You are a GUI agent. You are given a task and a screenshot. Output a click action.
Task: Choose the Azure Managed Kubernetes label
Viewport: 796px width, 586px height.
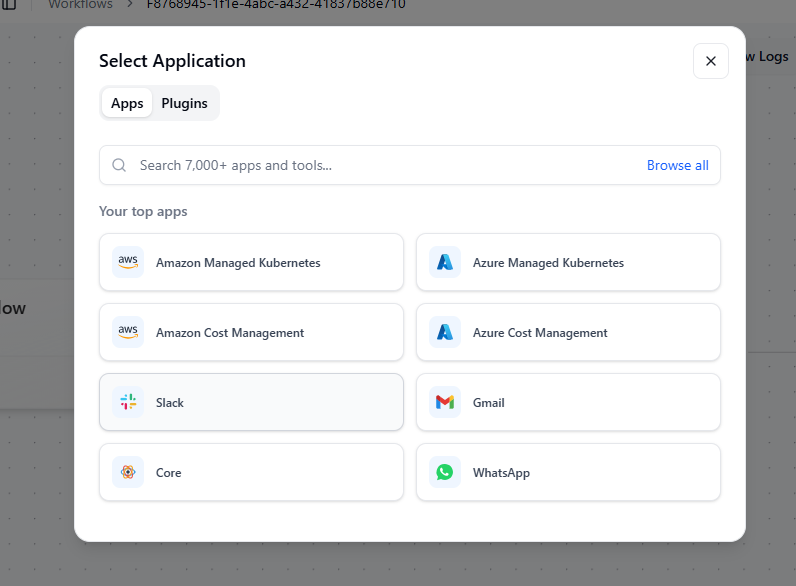pyautogui.click(x=548, y=262)
